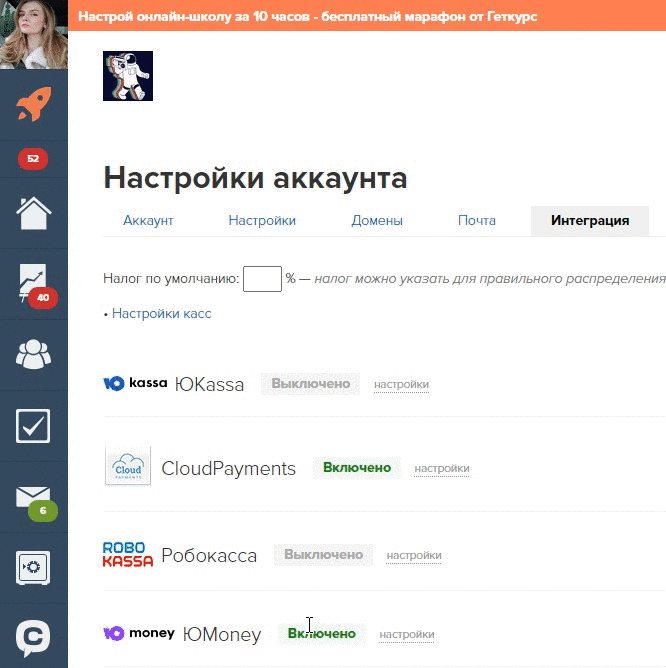
Task: Toggle ЮMoney Включено status
Action: tap(322, 634)
